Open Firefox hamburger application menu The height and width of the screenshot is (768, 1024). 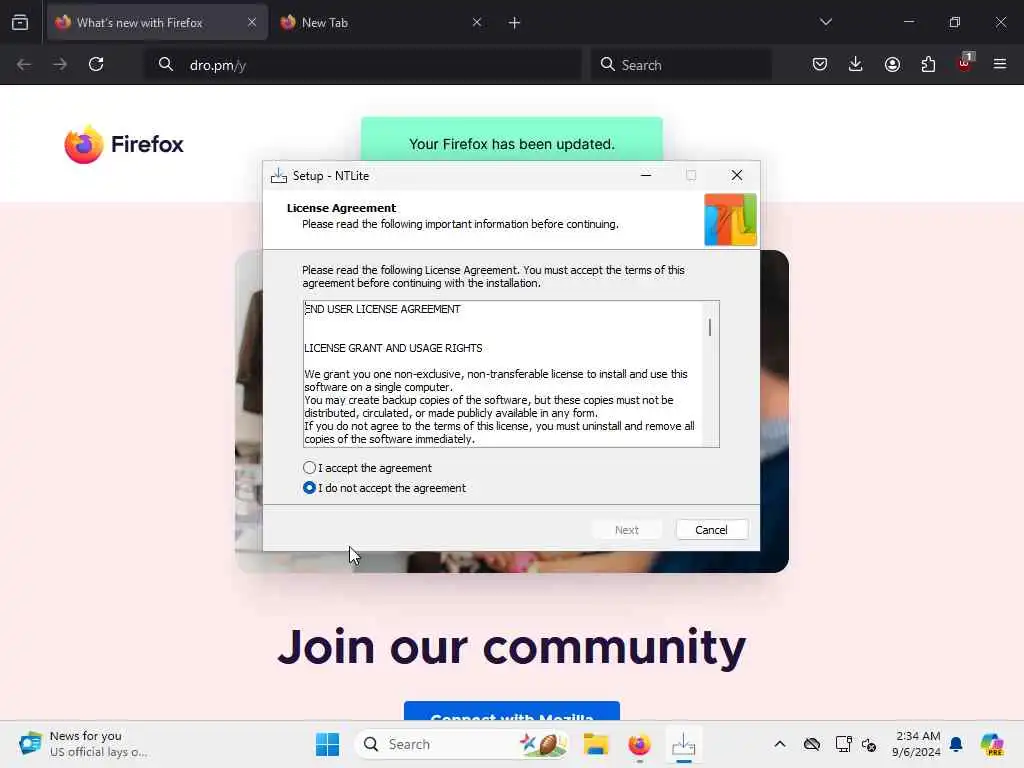click(x=1000, y=65)
